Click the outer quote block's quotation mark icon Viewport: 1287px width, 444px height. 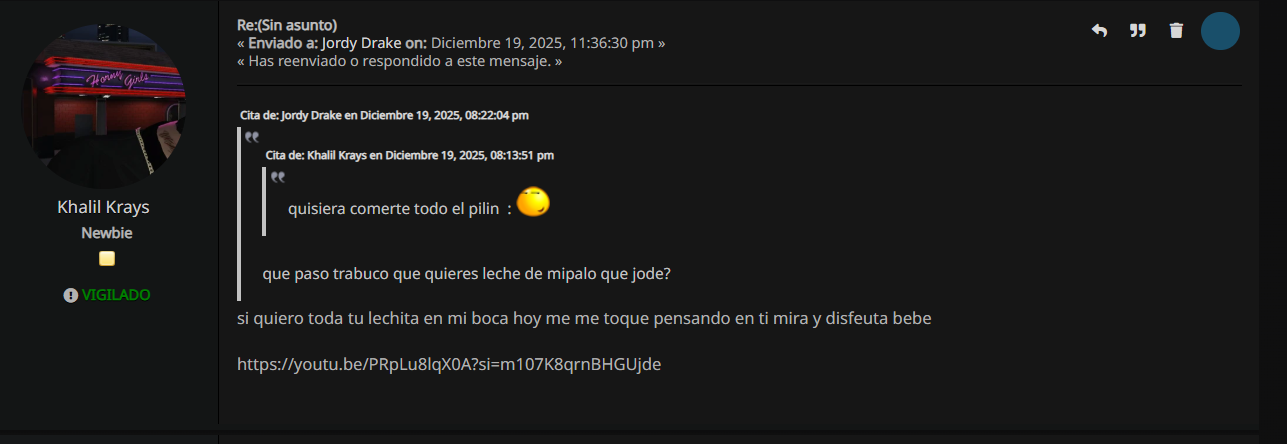point(252,137)
